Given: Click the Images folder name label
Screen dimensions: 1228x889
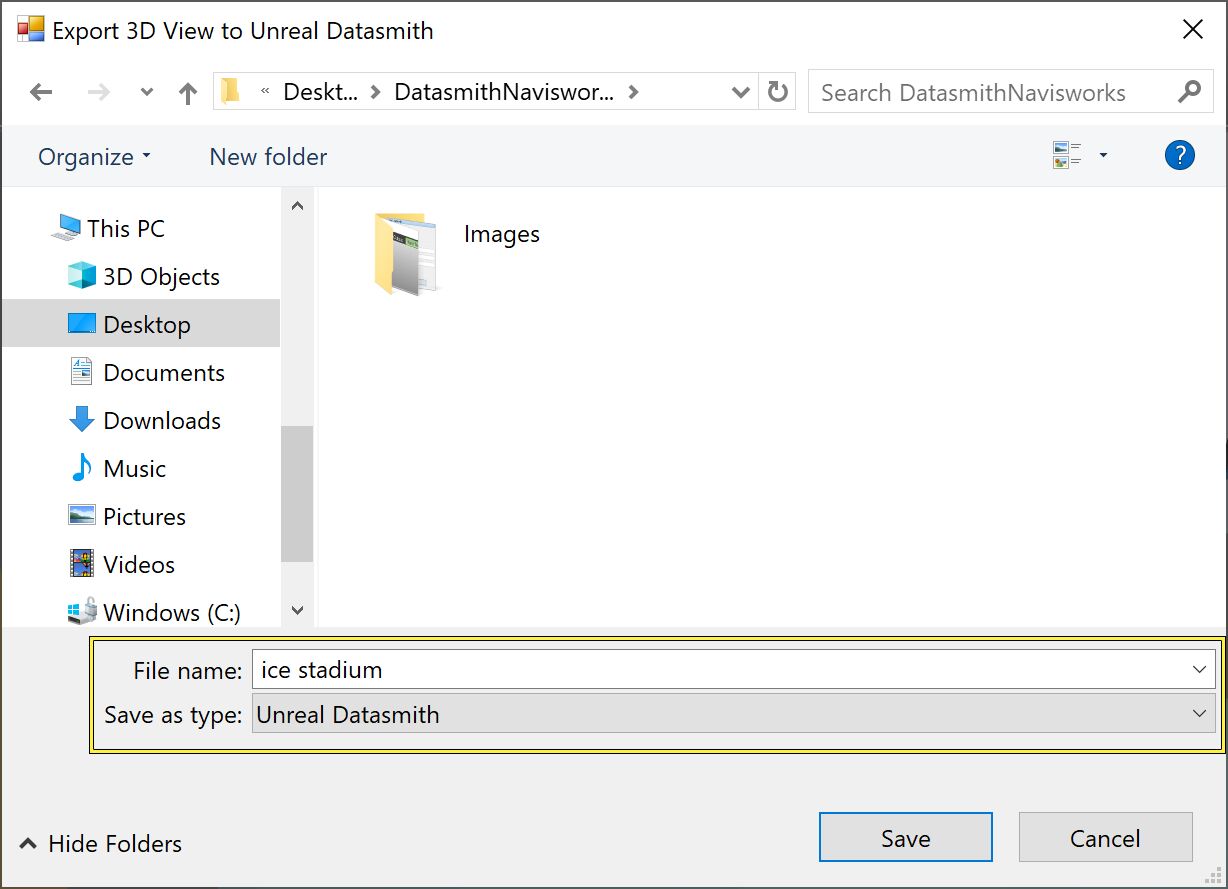Looking at the screenshot, I should tap(502, 234).
